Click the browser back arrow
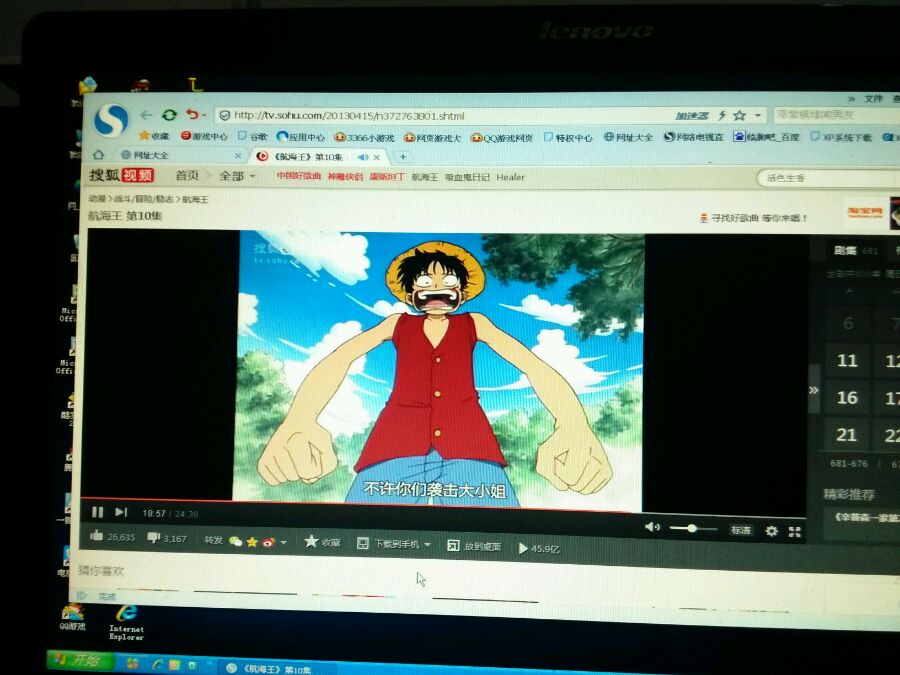Image resolution: width=900 pixels, height=675 pixels. tap(146, 115)
